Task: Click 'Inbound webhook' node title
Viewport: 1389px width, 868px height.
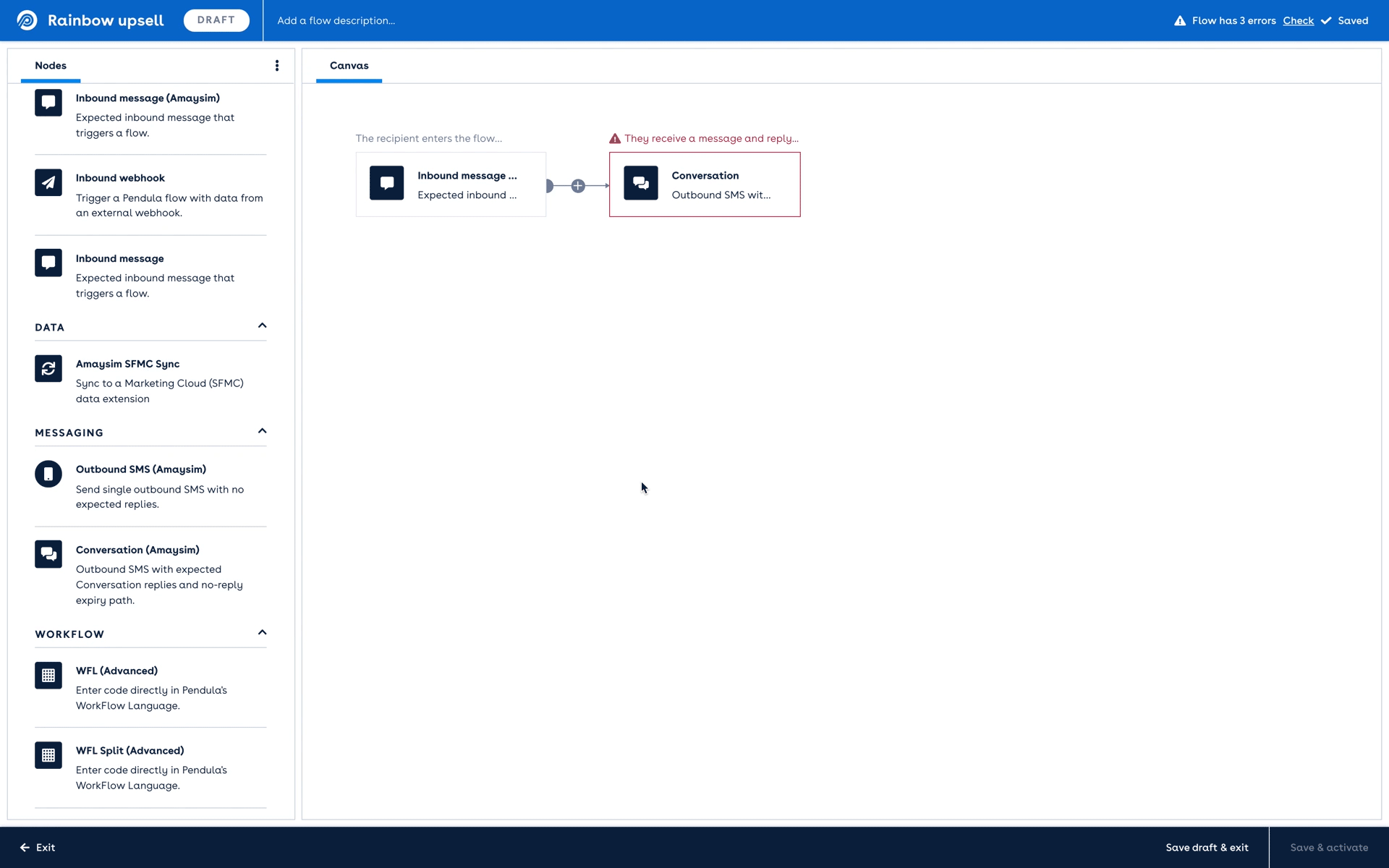Action: click(x=120, y=178)
